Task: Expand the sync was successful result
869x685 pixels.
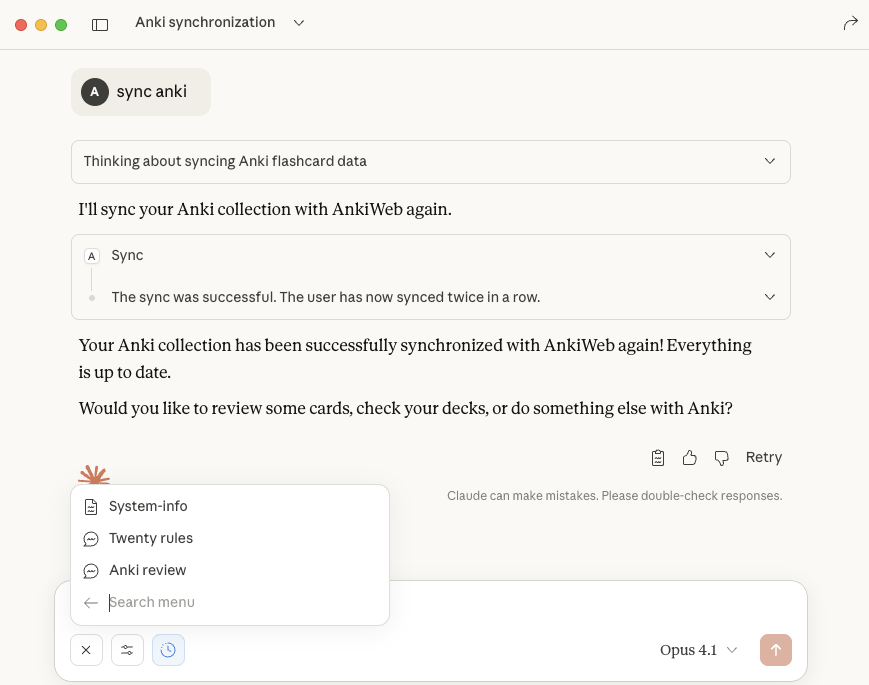Action: 769,297
